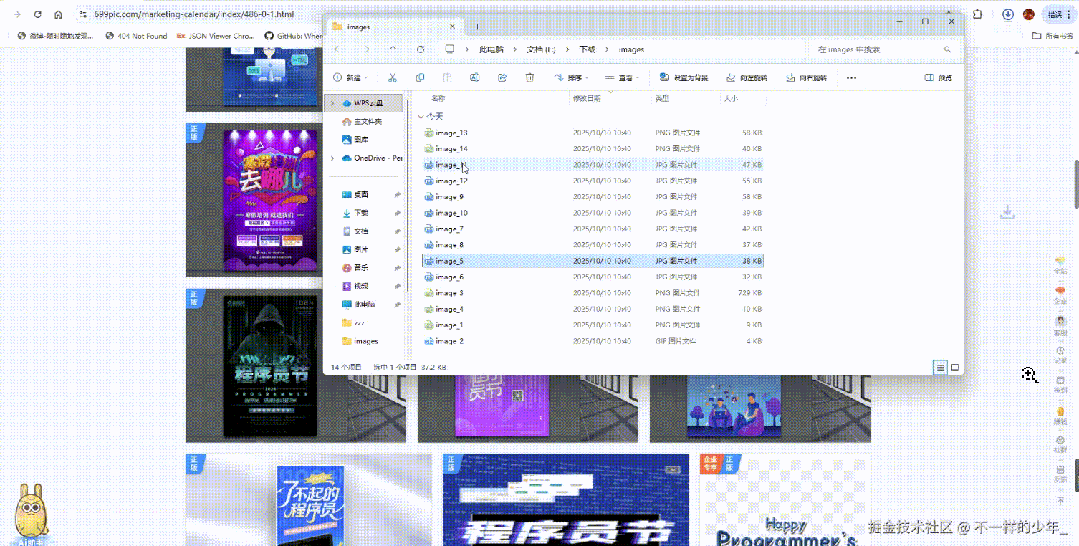1079x546 pixels.
Task: Click 此电脑 in the address breadcrumb
Action: [491, 50]
